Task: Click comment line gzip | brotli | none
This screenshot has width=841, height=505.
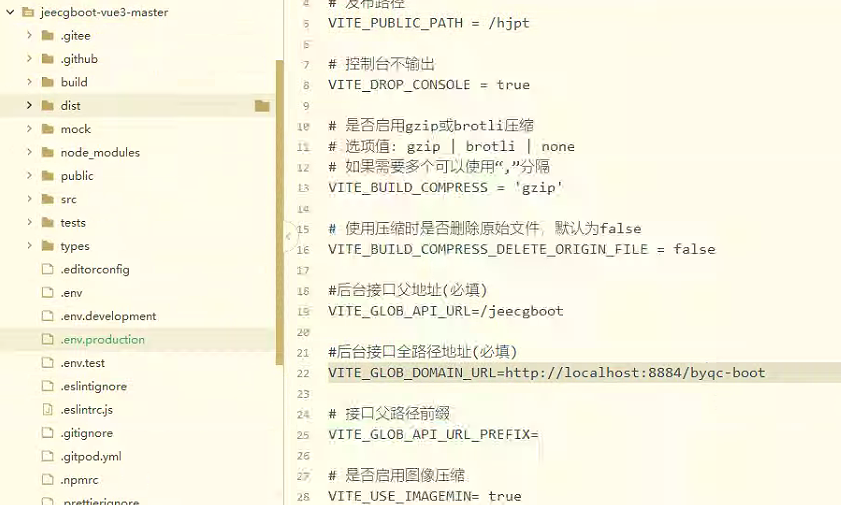Action: [451, 146]
